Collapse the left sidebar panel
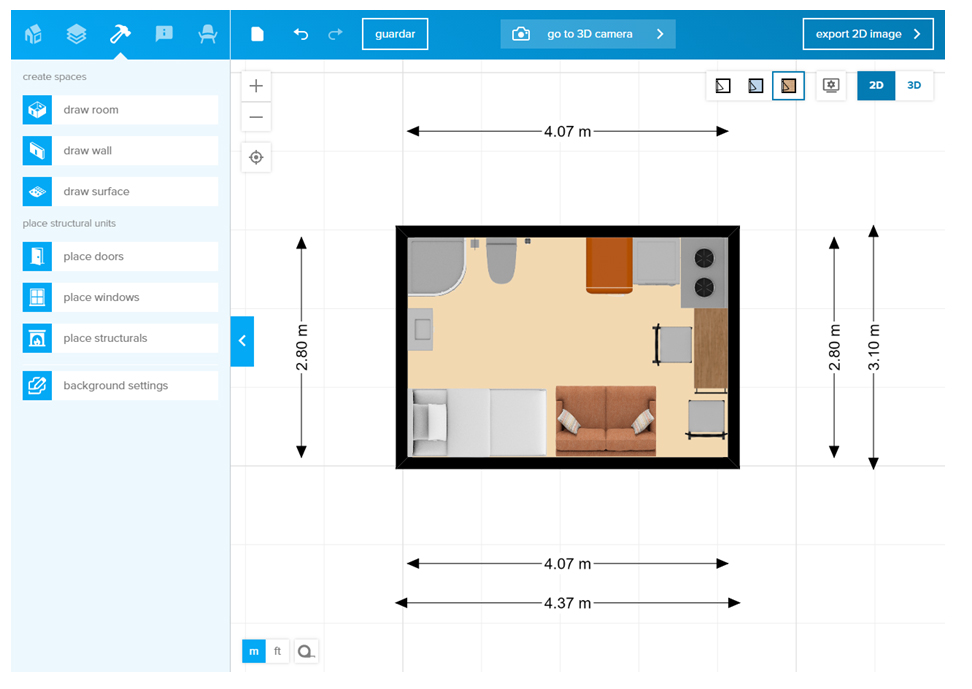The width and height of the screenshot is (972, 689). point(242,341)
